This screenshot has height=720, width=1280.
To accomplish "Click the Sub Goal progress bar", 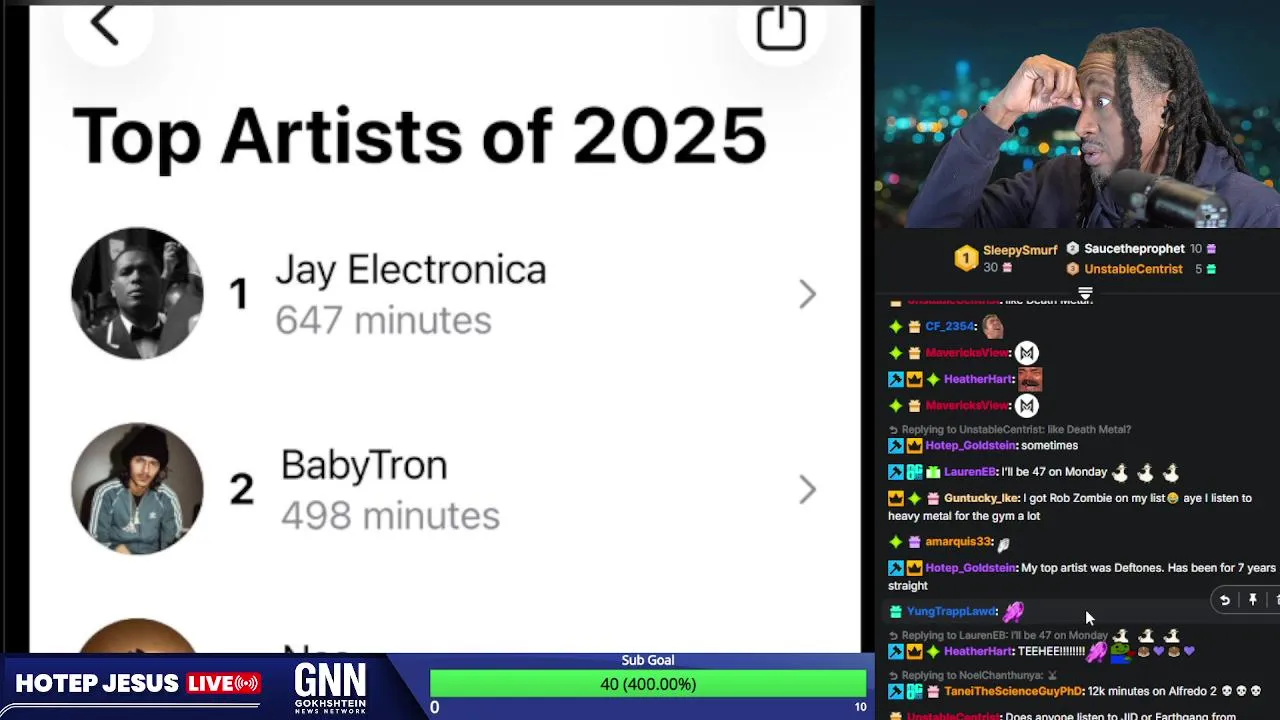I will click(648, 684).
